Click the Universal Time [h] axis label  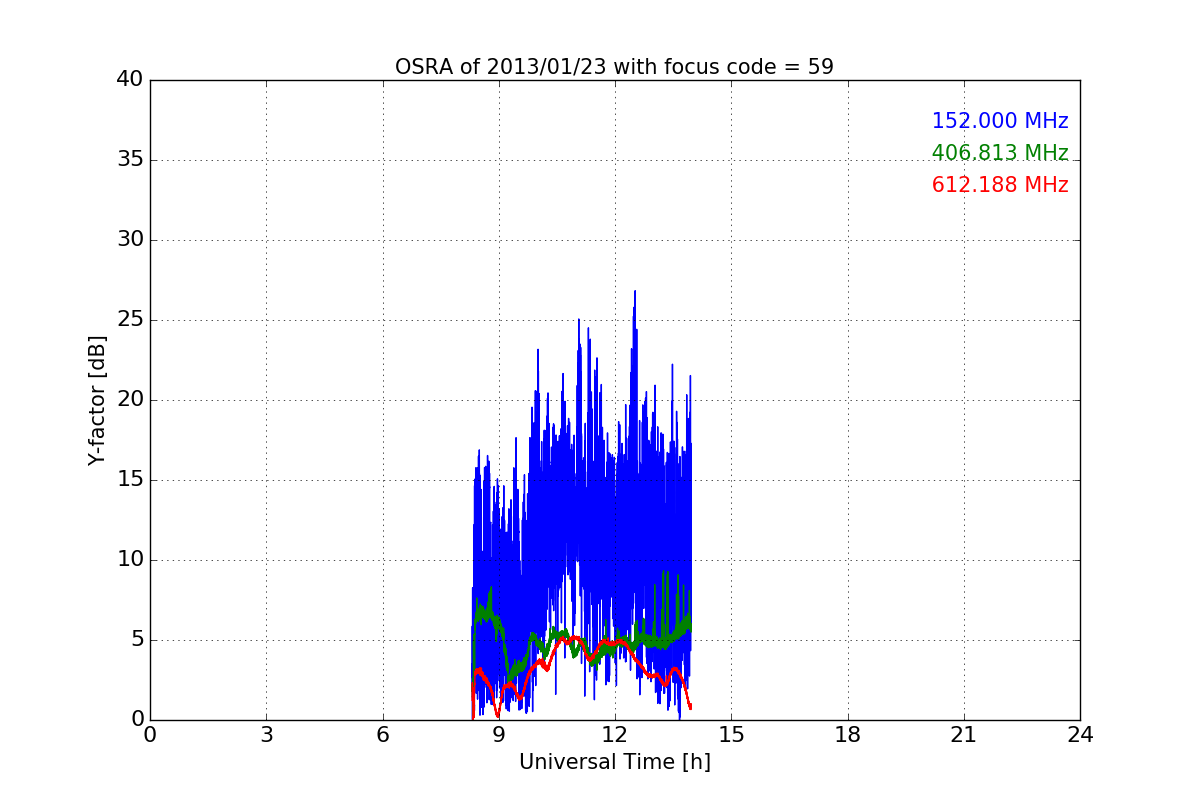tap(614, 762)
